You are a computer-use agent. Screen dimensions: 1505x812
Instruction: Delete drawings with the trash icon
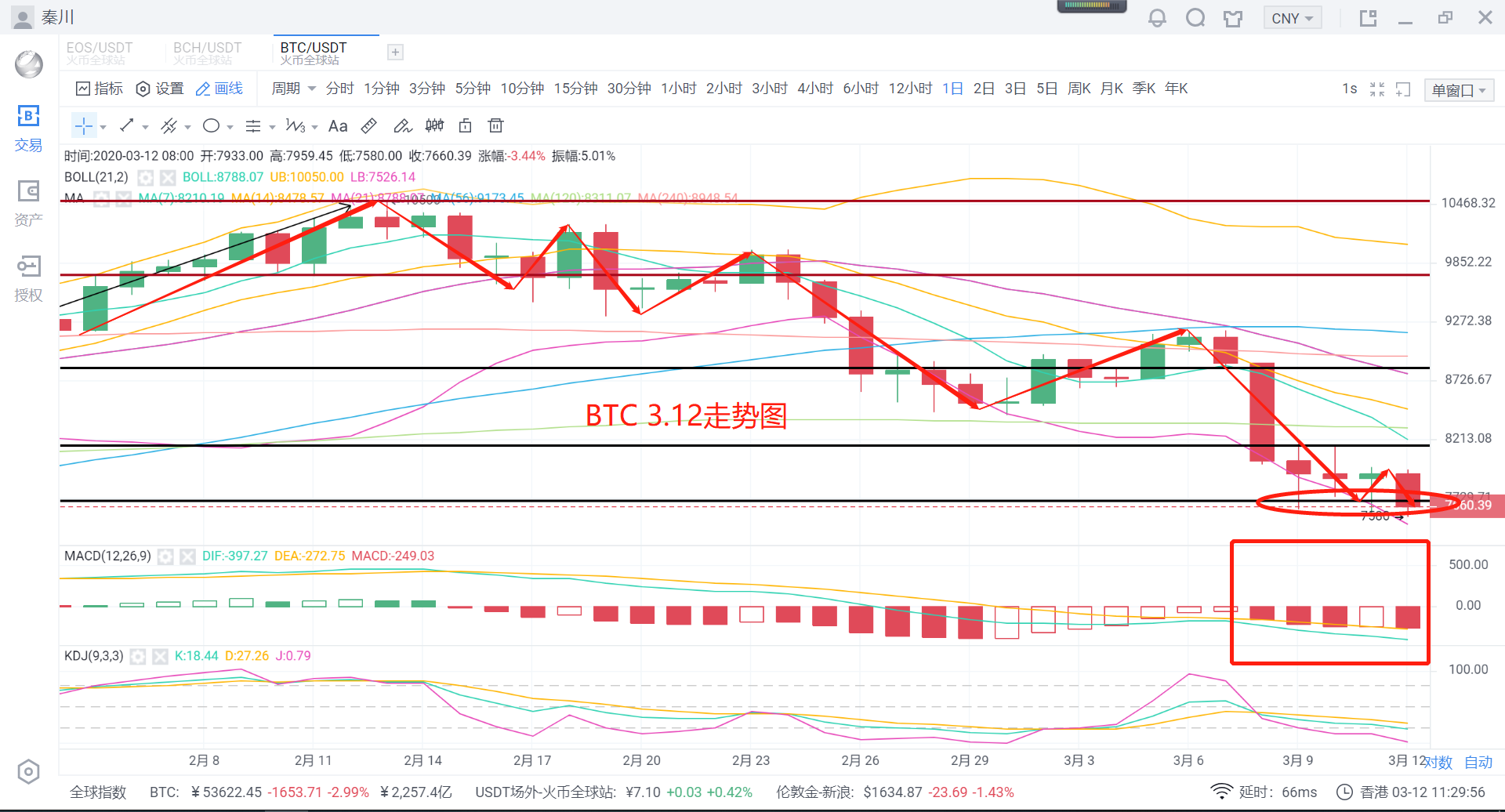[x=495, y=125]
